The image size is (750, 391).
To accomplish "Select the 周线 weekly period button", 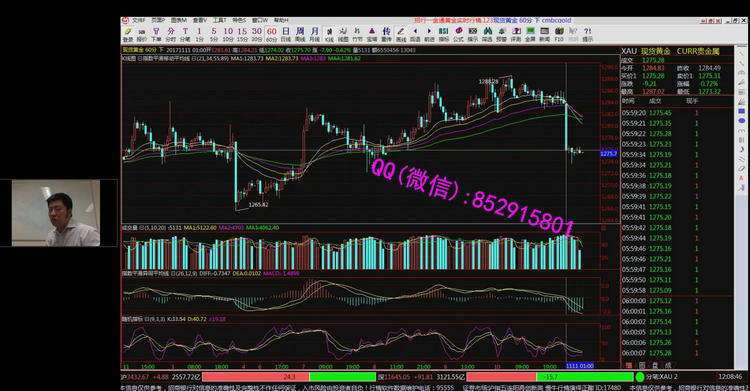I will click(x=300, y=34).
